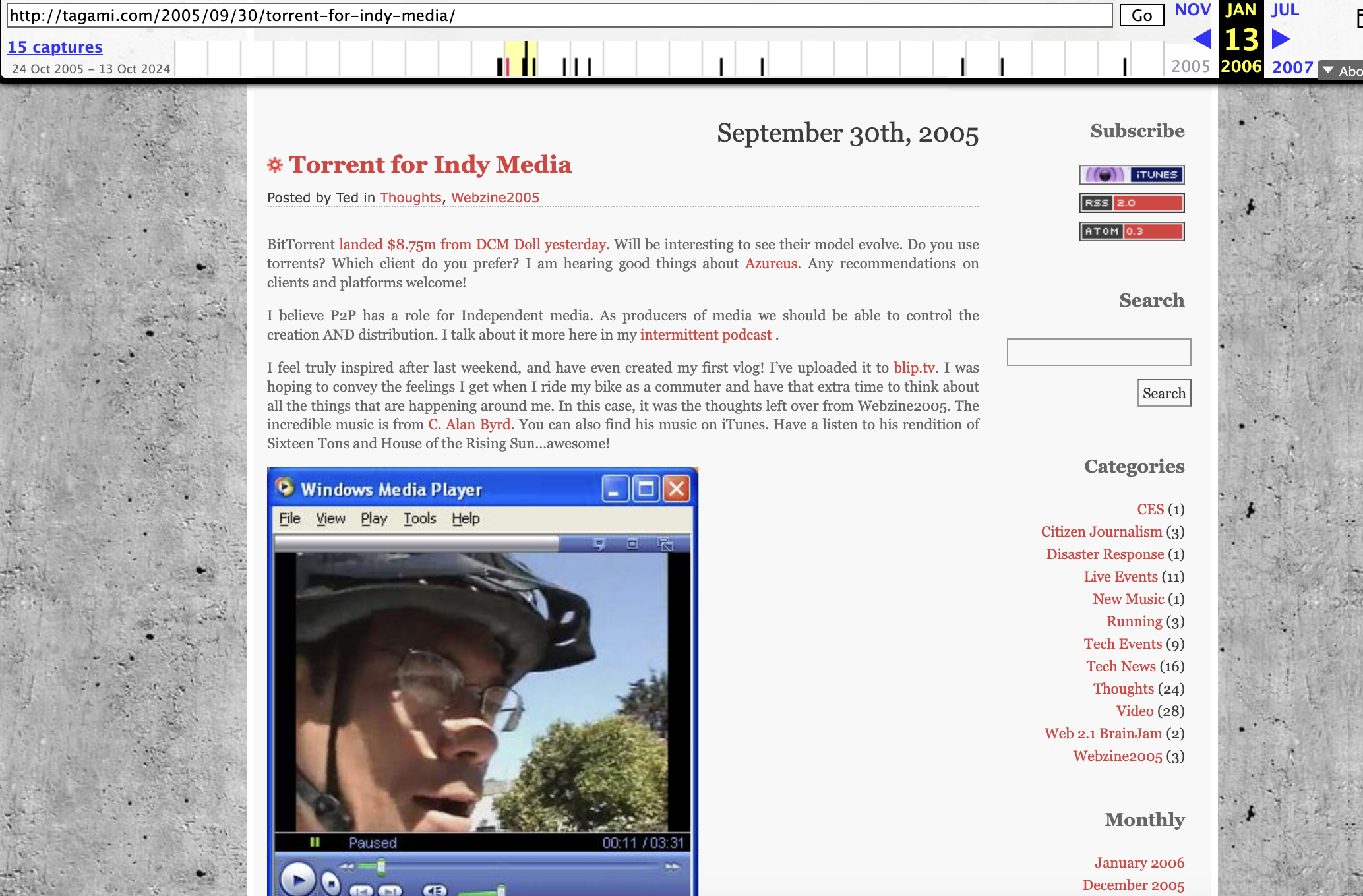Open the 15 captures link
The image size is (1363, 896).
tap(55, 47)
